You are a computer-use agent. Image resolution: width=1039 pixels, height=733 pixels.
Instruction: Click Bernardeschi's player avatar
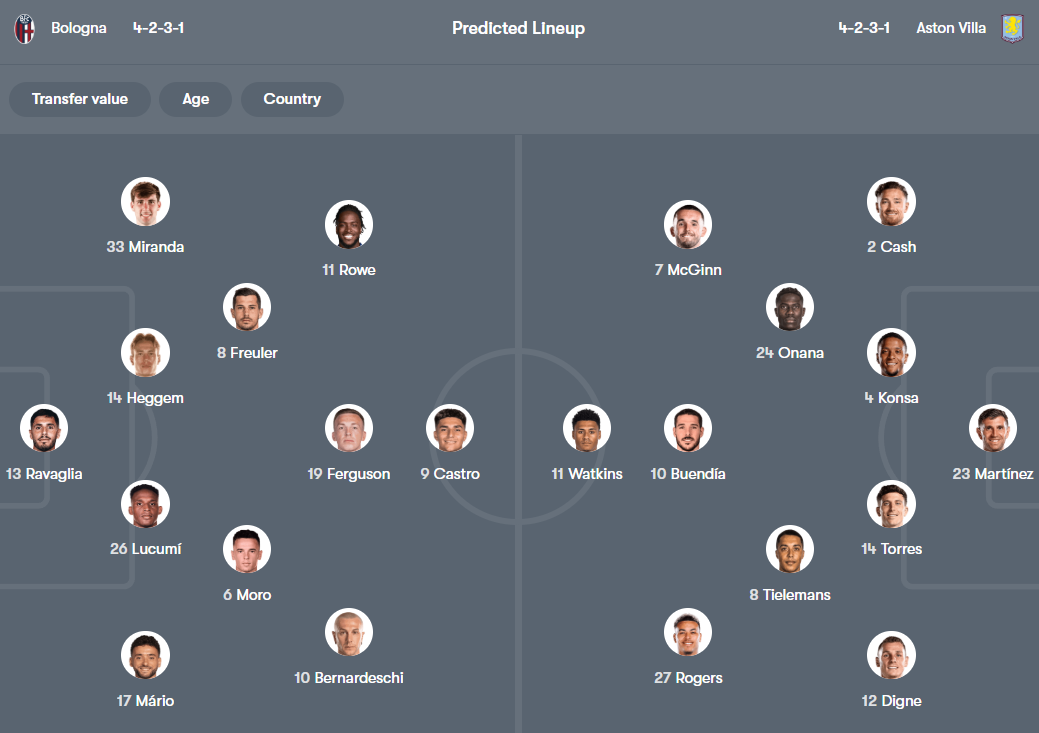(x=349, y=633)
